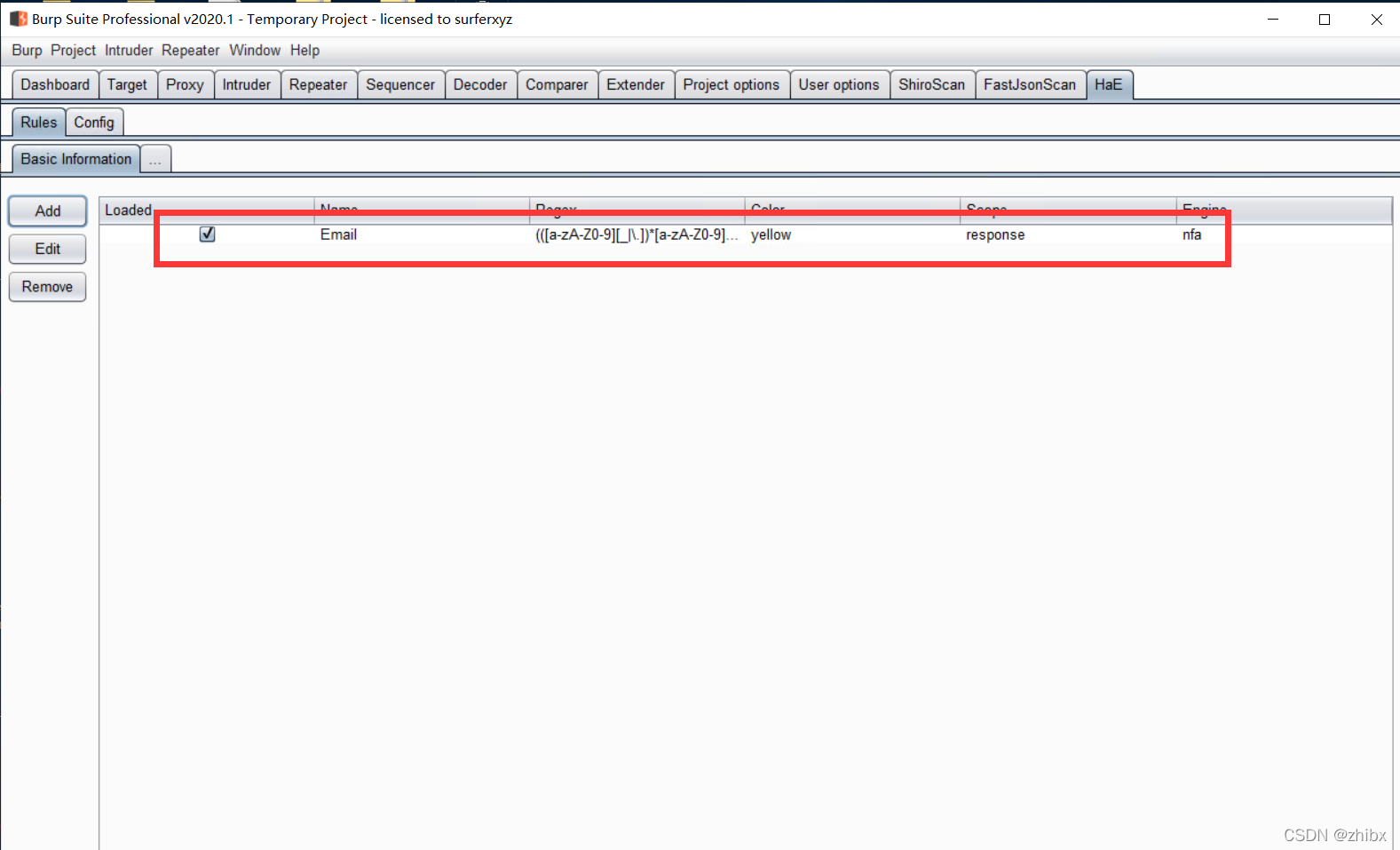This screenshot has width=1400, height=850.
Task: Minimize the Burp Suite window
Action: [x=1273, y=19]
